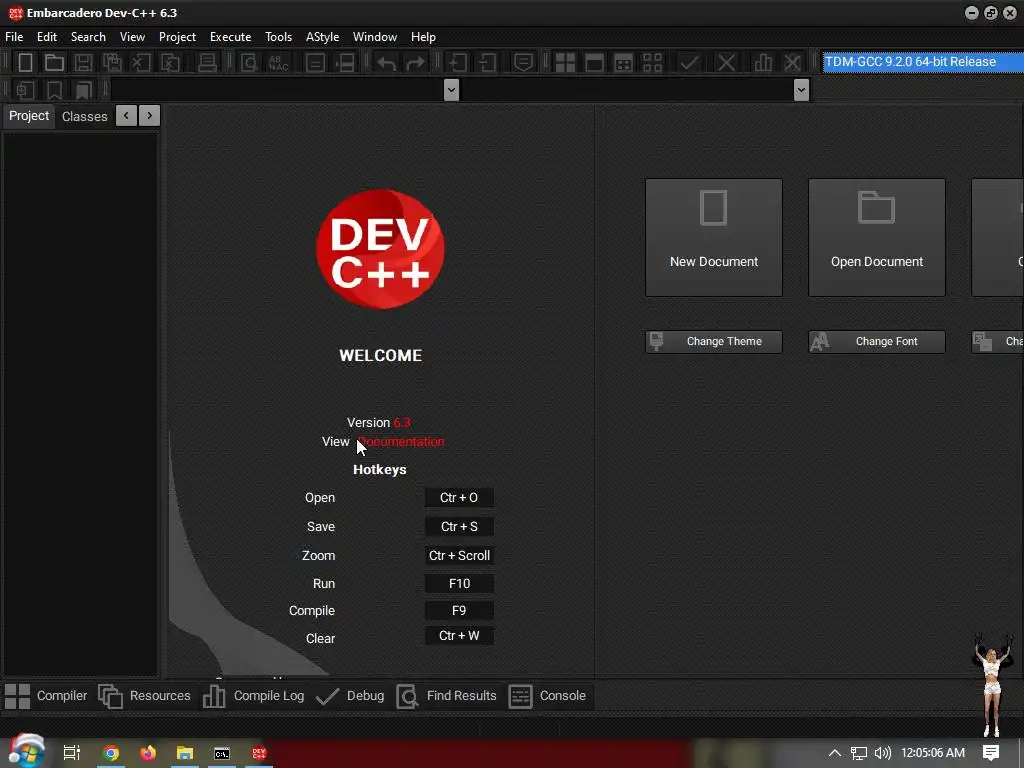Click the Run toolbar icon (window)
This screenshot has width=1024, height=768.
coord(594,63)
